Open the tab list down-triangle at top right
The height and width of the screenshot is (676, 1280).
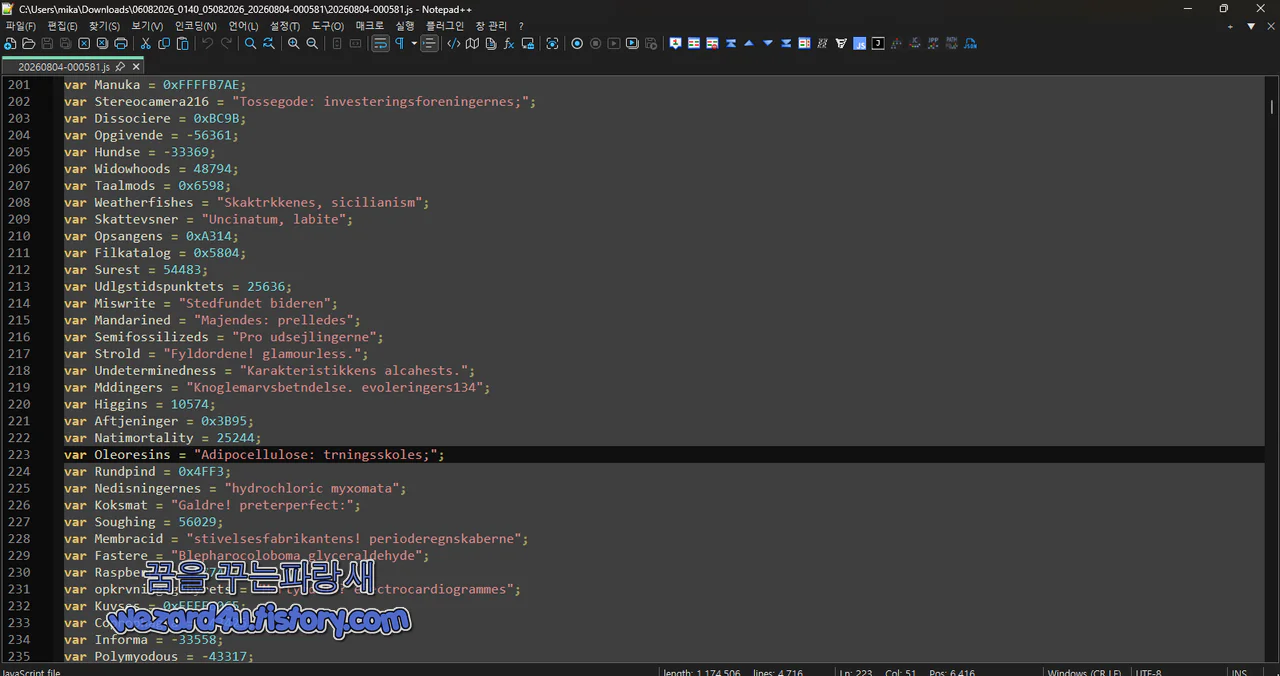tap(1251, 26)
